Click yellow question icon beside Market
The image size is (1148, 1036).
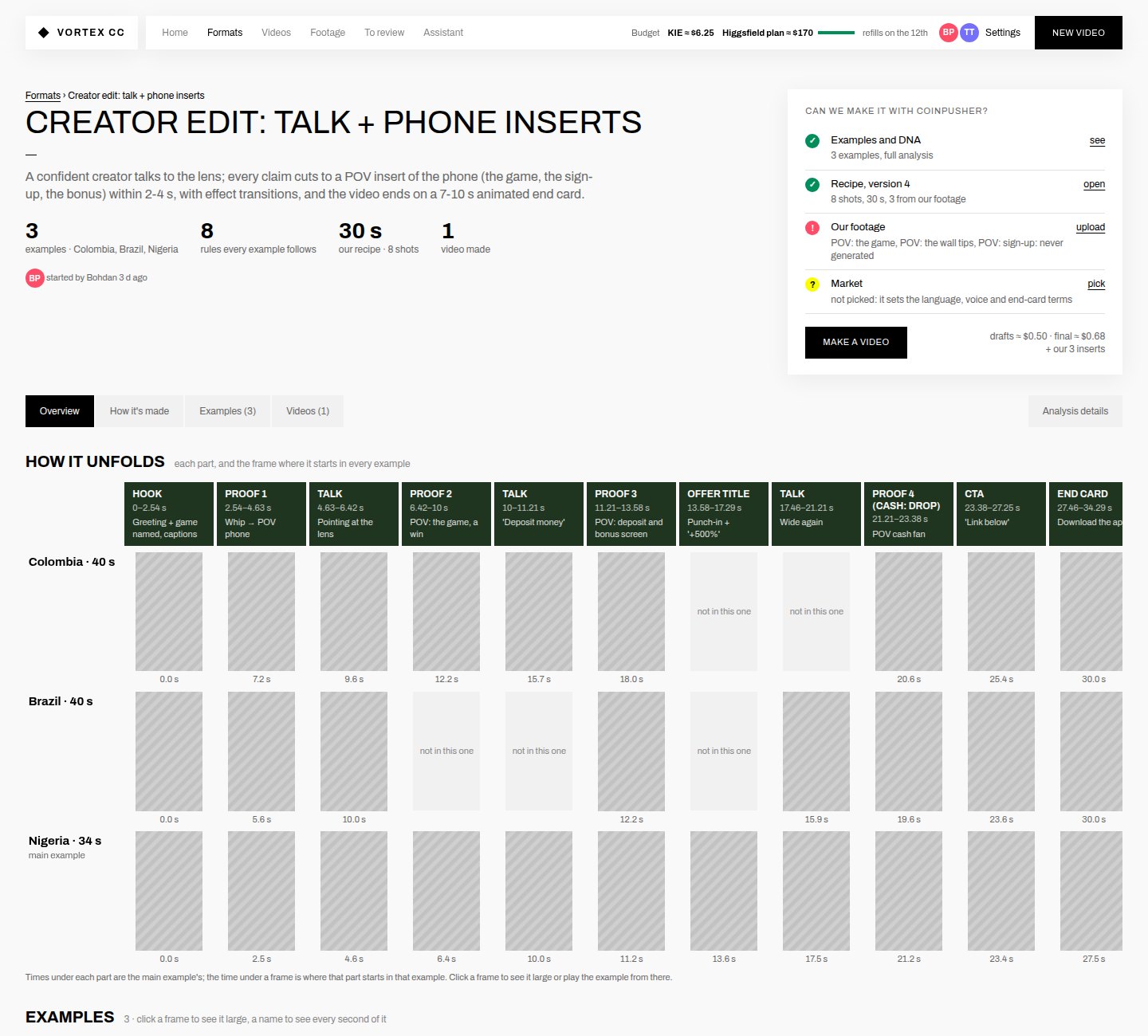(812, 285)
